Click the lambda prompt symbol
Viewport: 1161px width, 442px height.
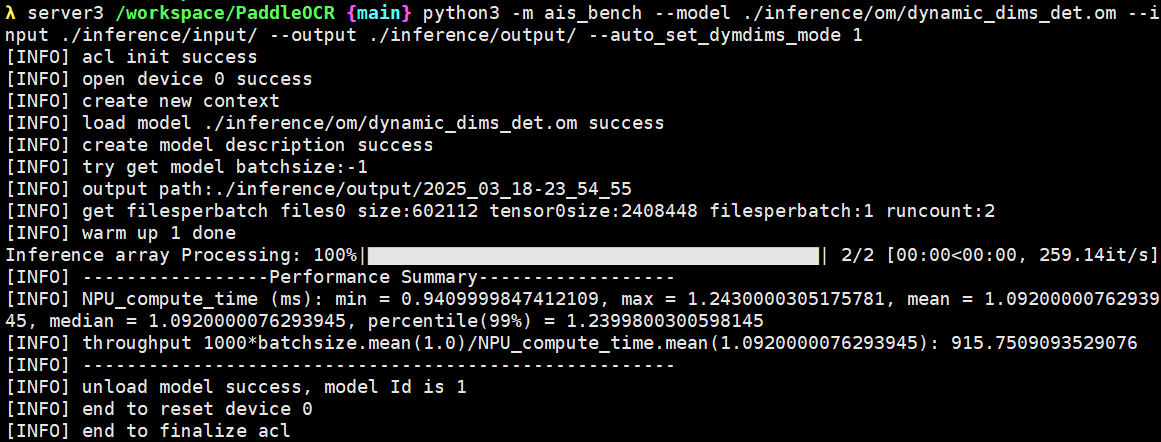click(x=11, y=13)
